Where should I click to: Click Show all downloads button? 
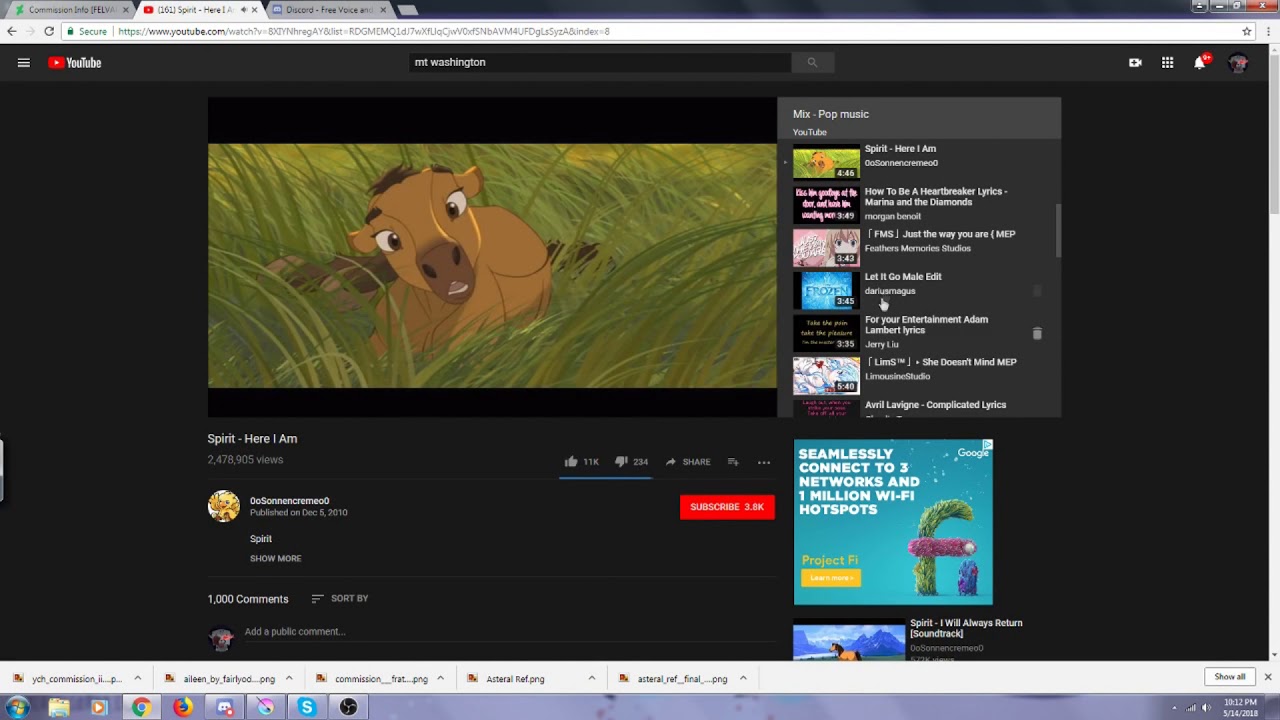coord(1230,677)
